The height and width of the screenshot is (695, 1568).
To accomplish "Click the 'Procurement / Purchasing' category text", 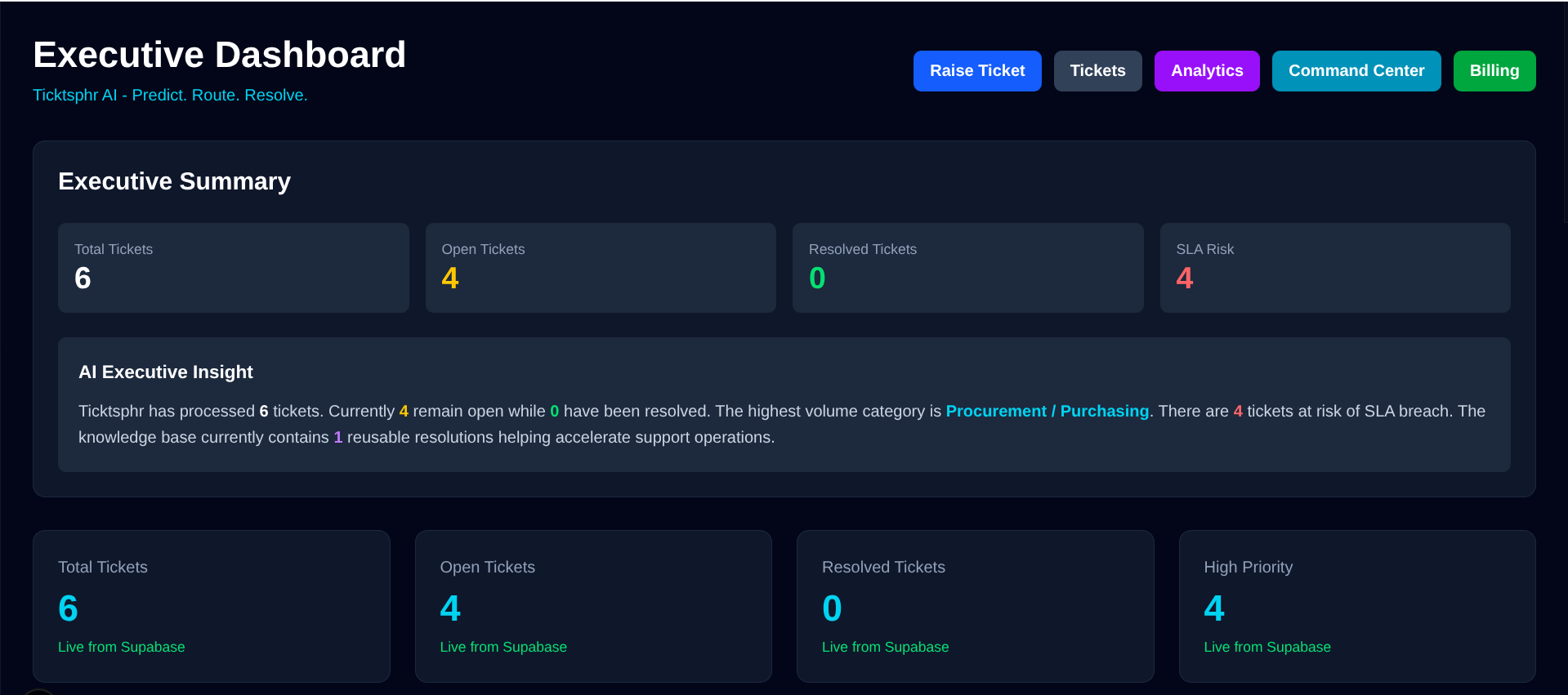I will [x=1048, y=411].
